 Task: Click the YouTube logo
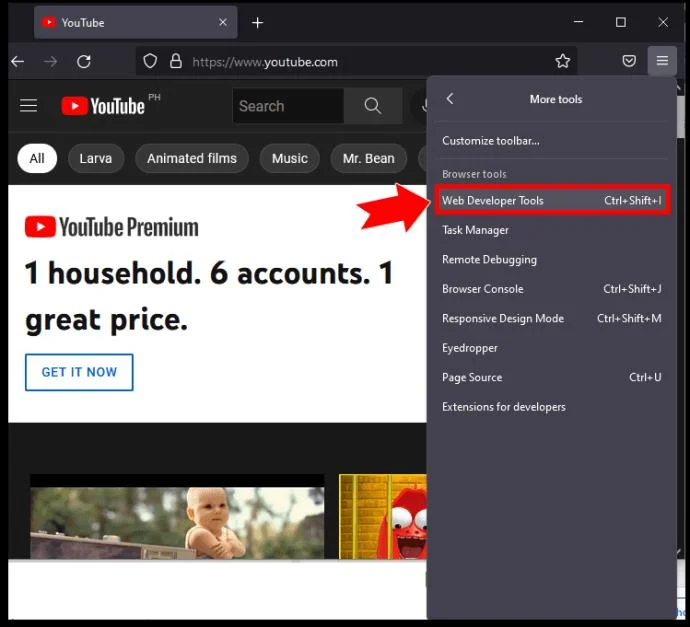[x=103, y=106]
